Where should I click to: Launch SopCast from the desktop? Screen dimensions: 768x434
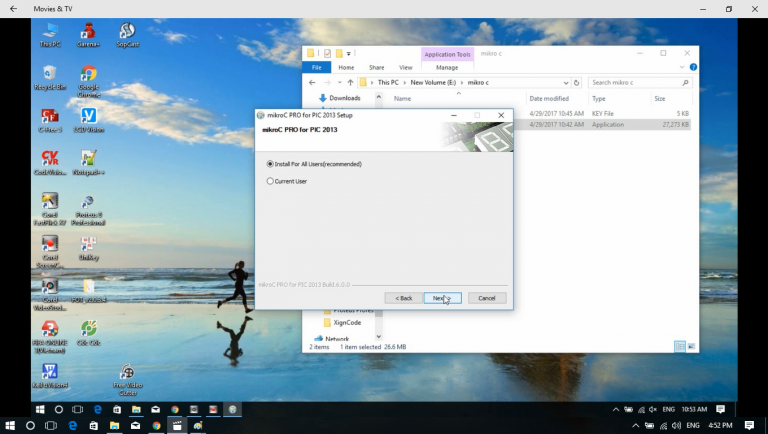tap(127, 34)
